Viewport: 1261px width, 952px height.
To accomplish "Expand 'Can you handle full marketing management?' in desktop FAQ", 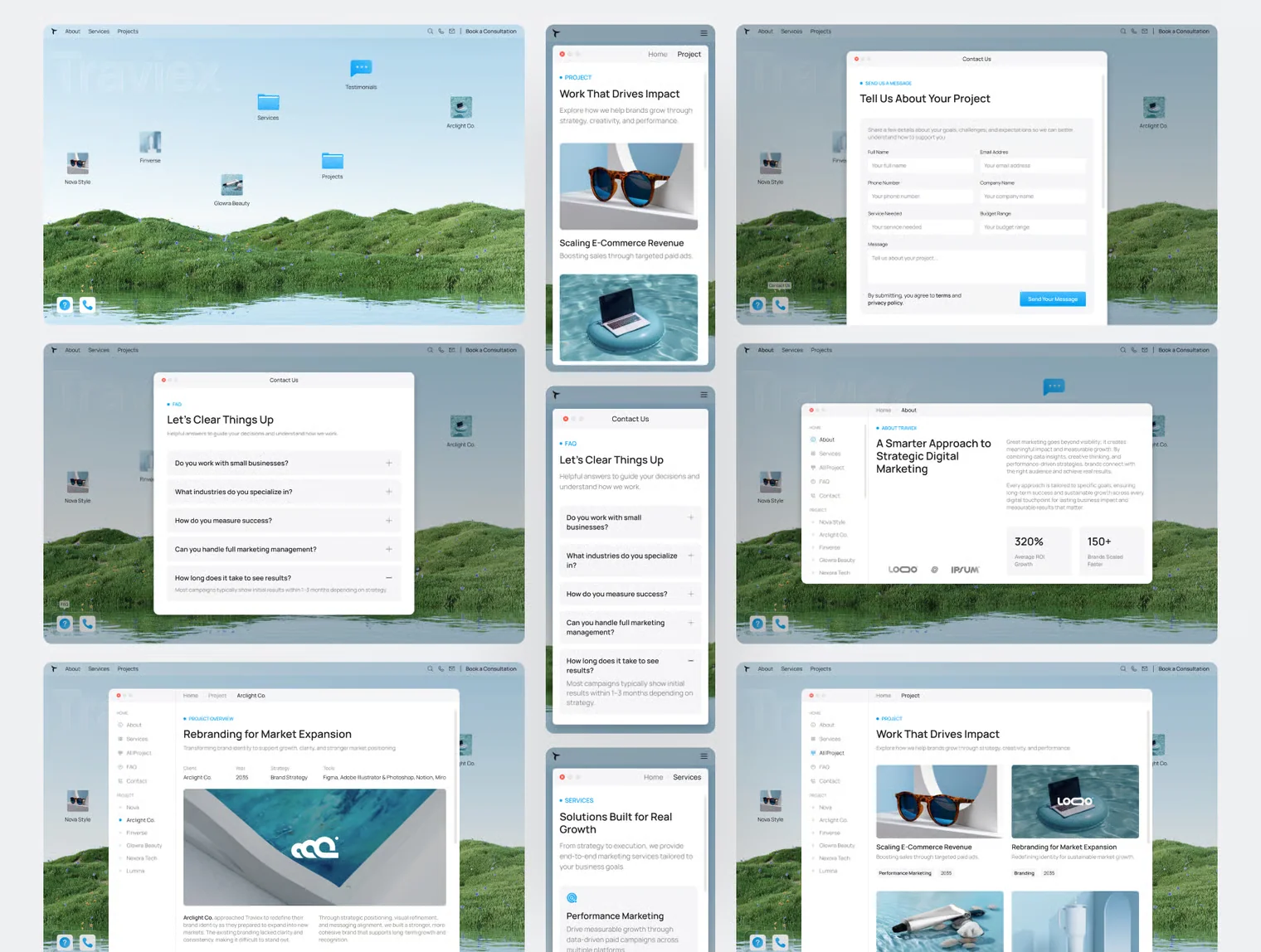I will pyautogui.click(x=284, y=549).
